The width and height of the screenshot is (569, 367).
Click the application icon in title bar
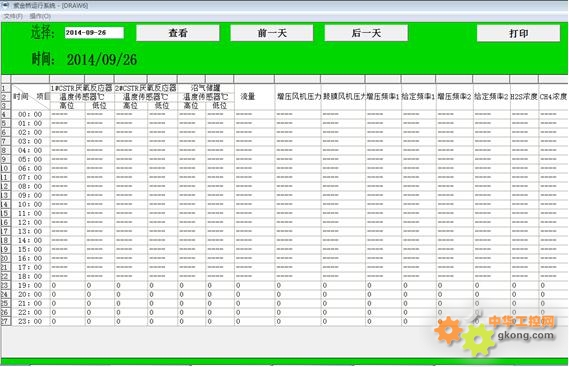coord(5,5)
